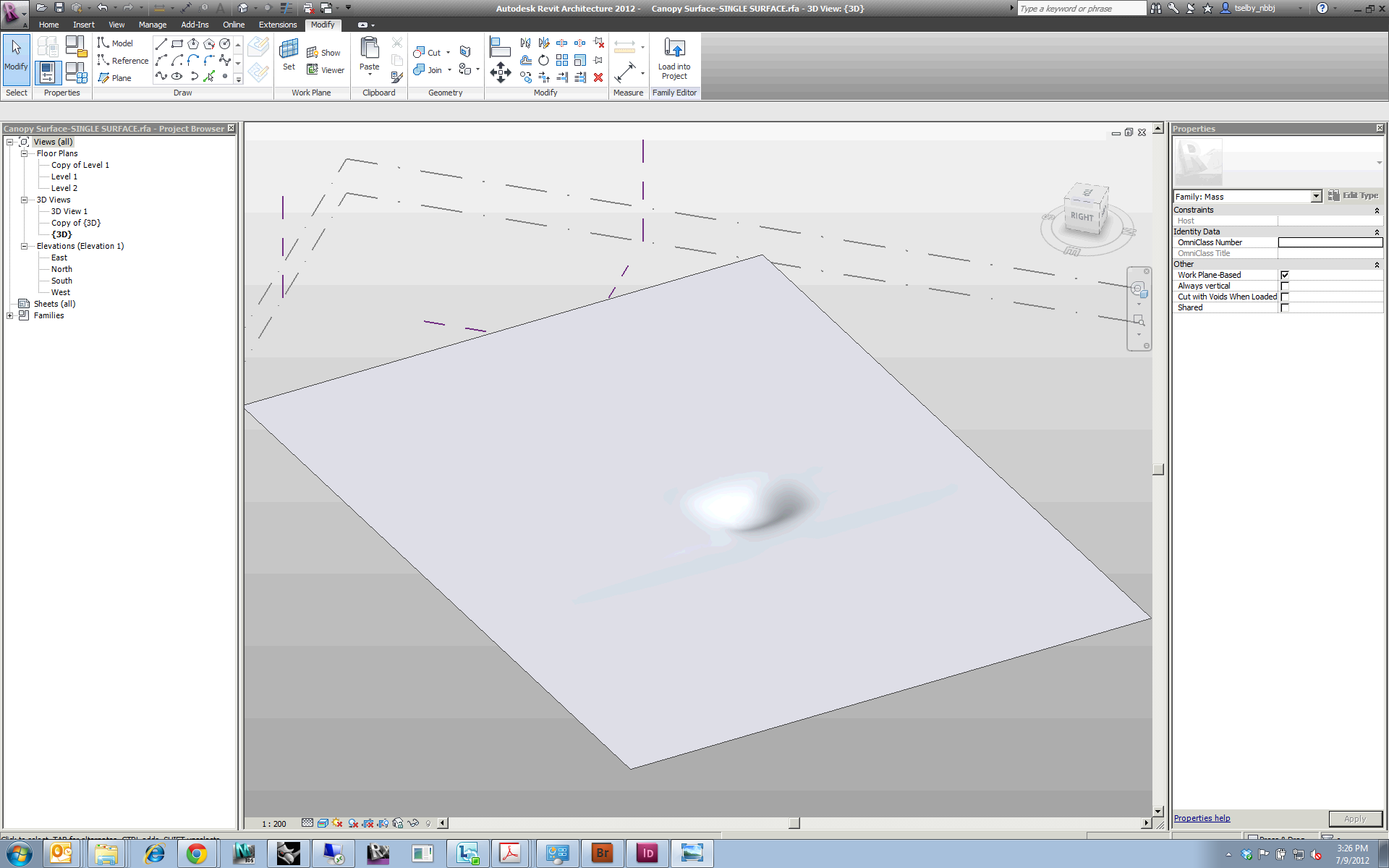The width and height of the screenshot is (1389, 868).
Task: Select the Align tool
Action: [x=500, y=47]
